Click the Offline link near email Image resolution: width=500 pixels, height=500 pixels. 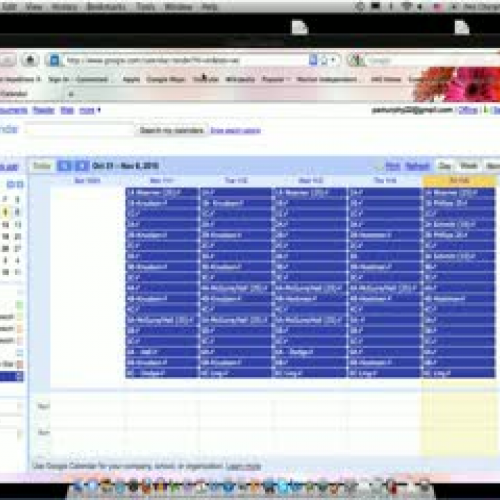[468, 110]
